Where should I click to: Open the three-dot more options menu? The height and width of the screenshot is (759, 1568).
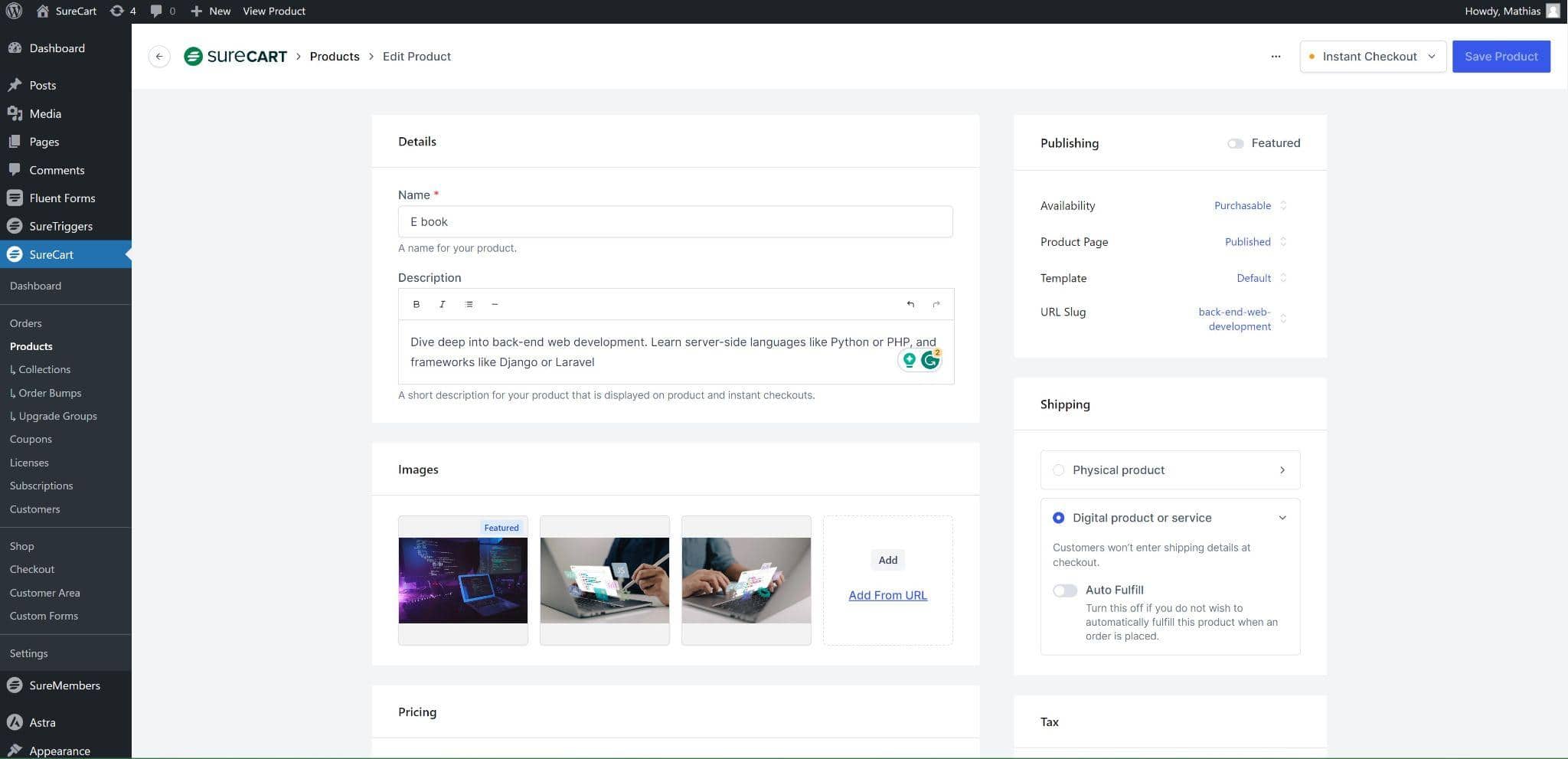1276,57
